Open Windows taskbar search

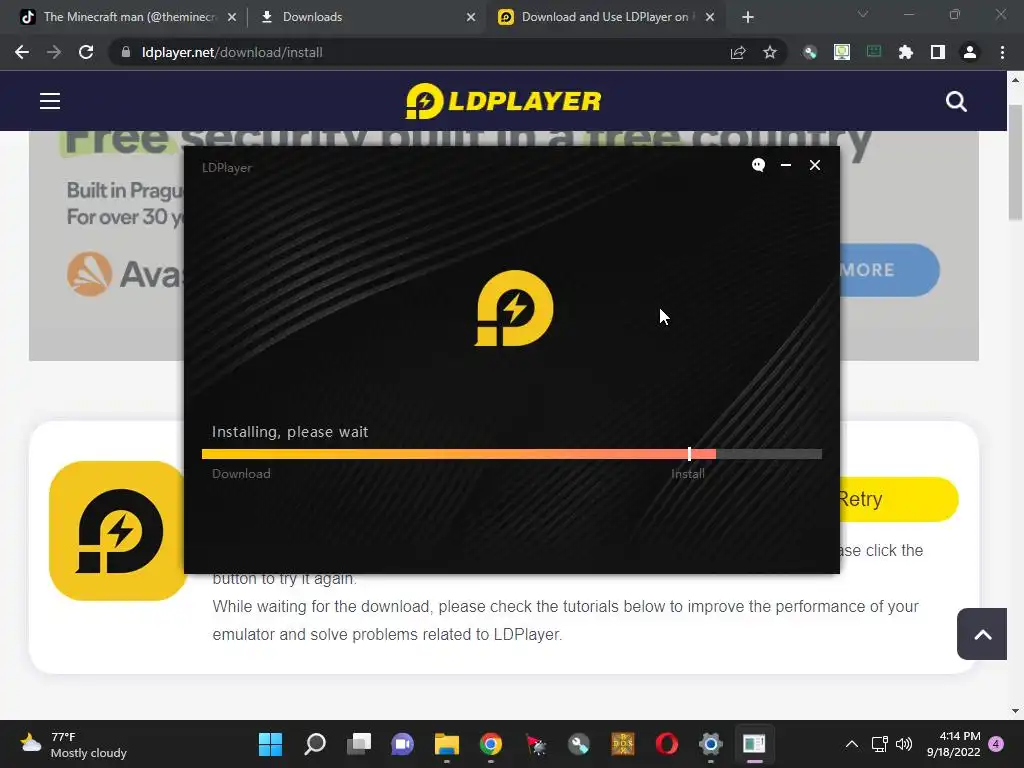[x=315, y=744]
